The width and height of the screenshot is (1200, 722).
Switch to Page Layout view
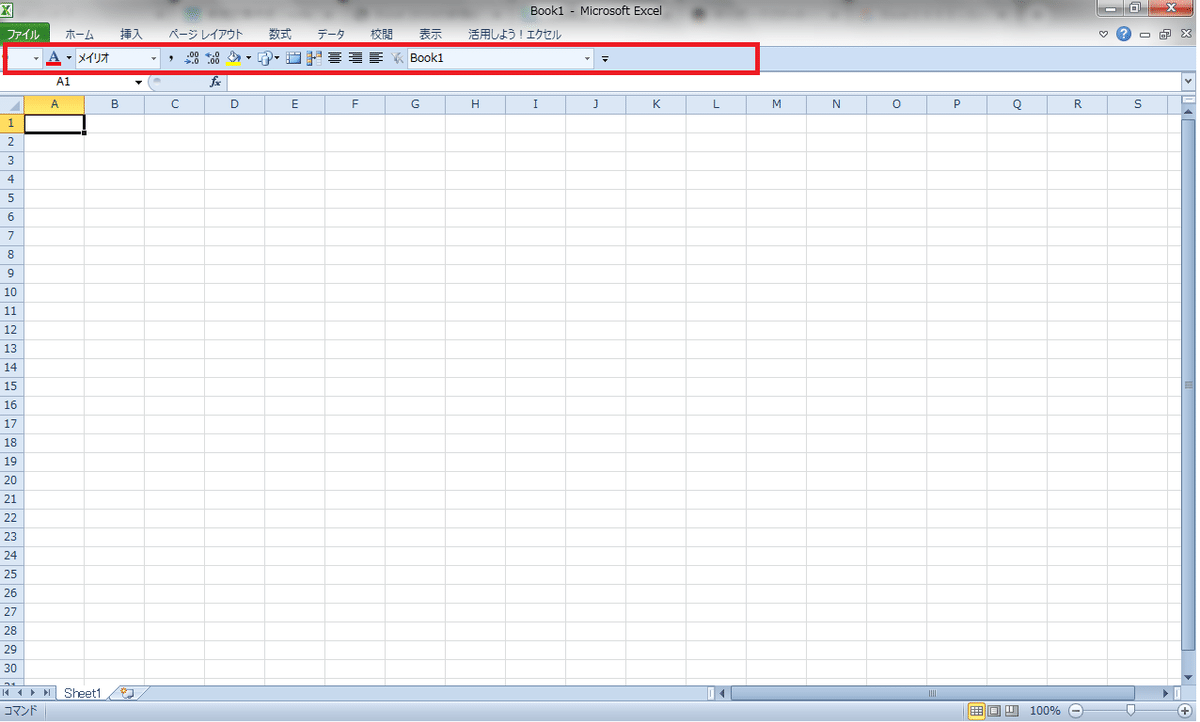[x=995, y=711]
